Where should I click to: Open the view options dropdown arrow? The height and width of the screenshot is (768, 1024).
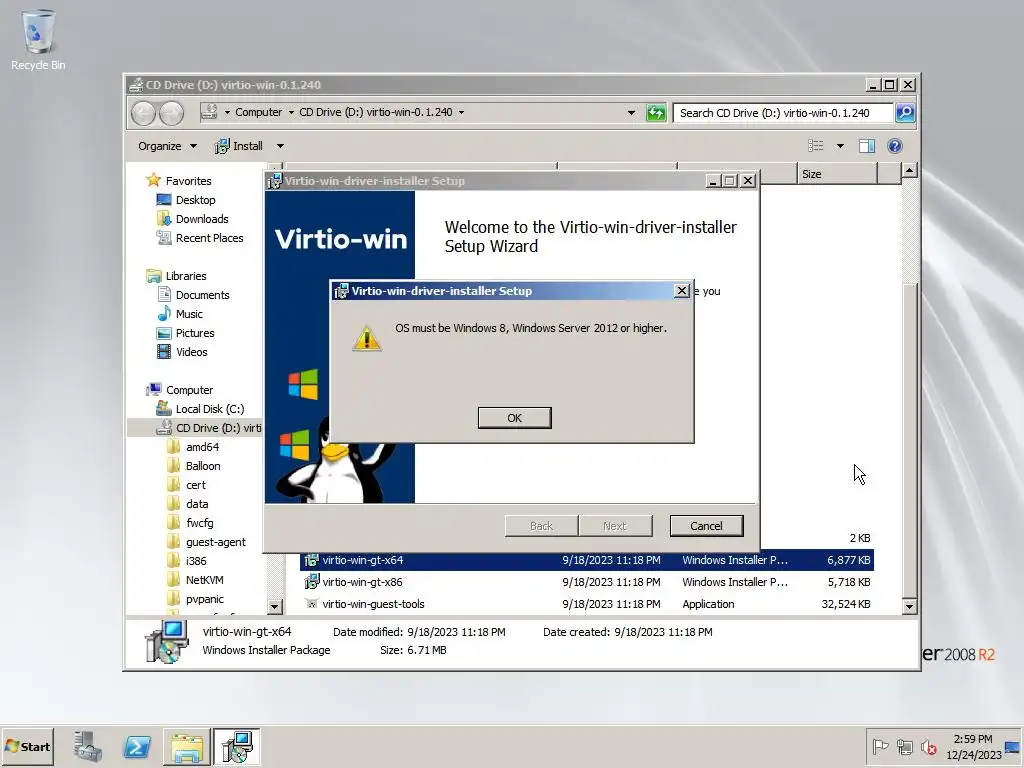tap(840, 146)
